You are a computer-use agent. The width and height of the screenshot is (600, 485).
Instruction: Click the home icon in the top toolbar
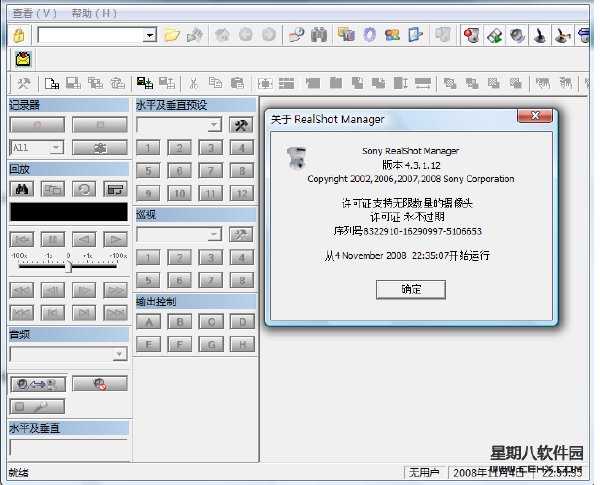[x=223, y=35]
